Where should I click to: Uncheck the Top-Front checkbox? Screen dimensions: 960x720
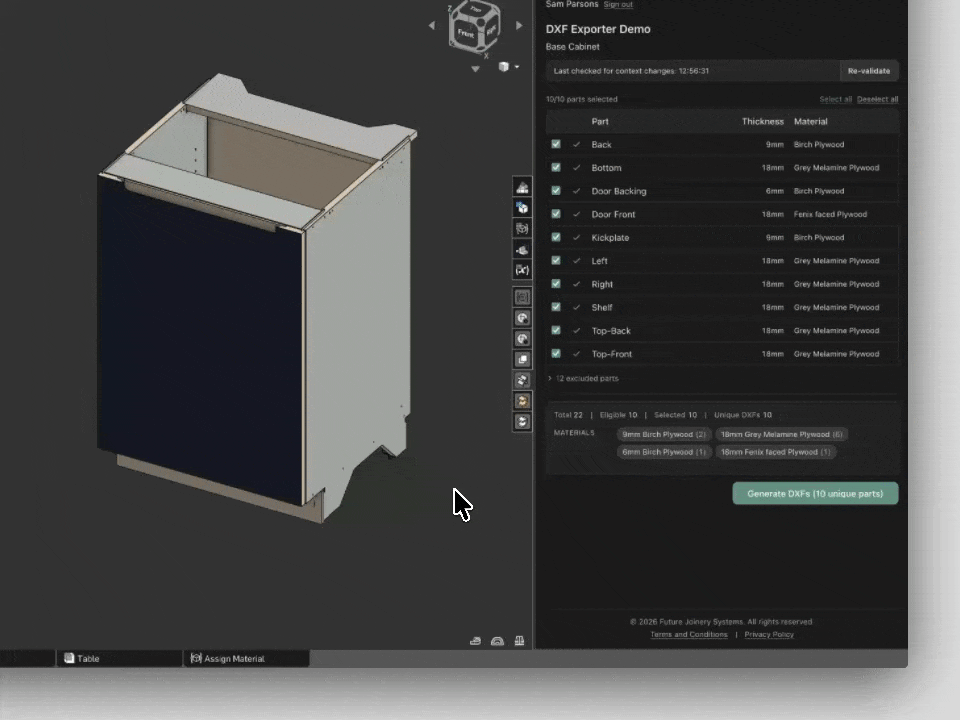556,353
